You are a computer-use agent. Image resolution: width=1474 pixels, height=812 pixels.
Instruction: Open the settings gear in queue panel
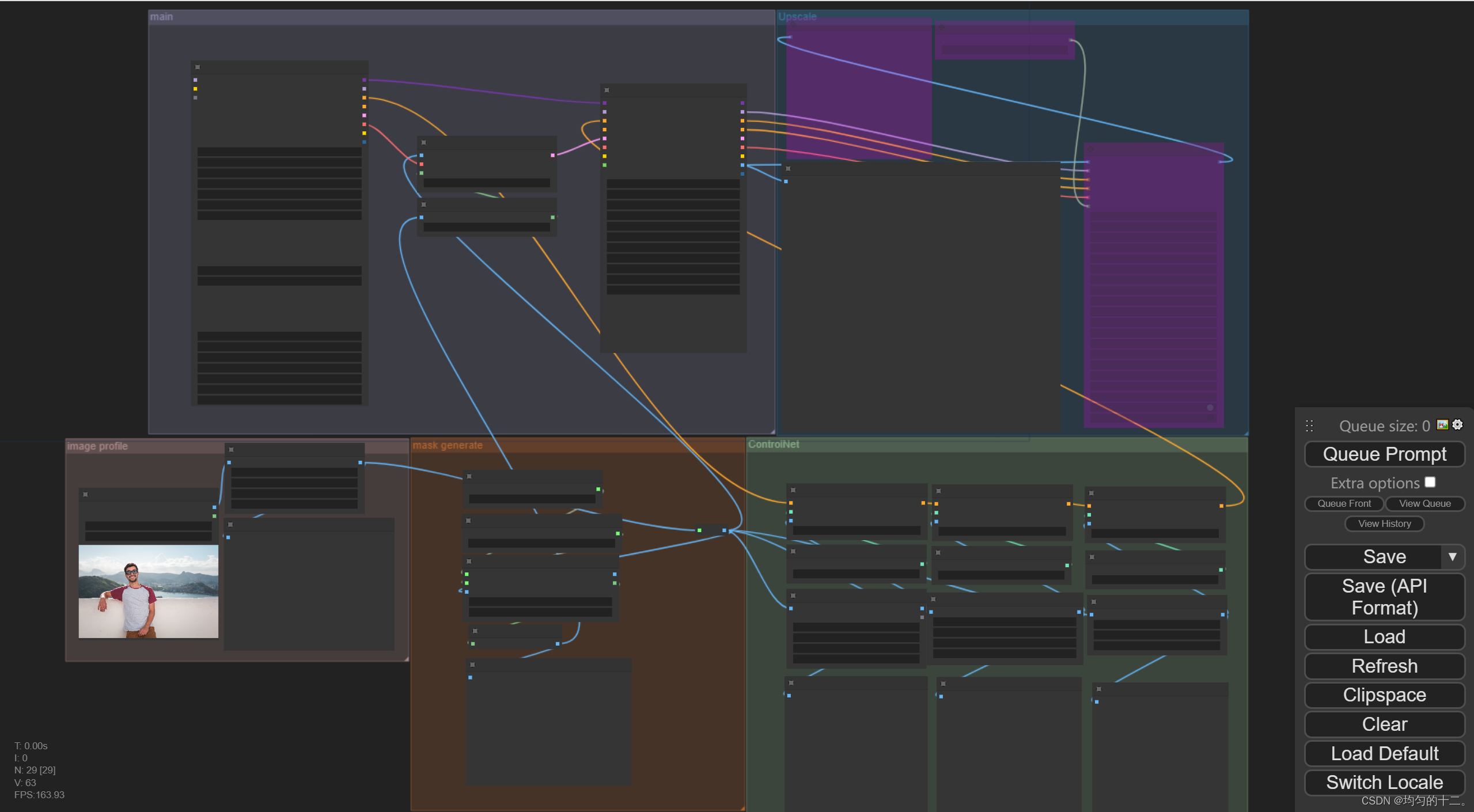point(1457,424)
